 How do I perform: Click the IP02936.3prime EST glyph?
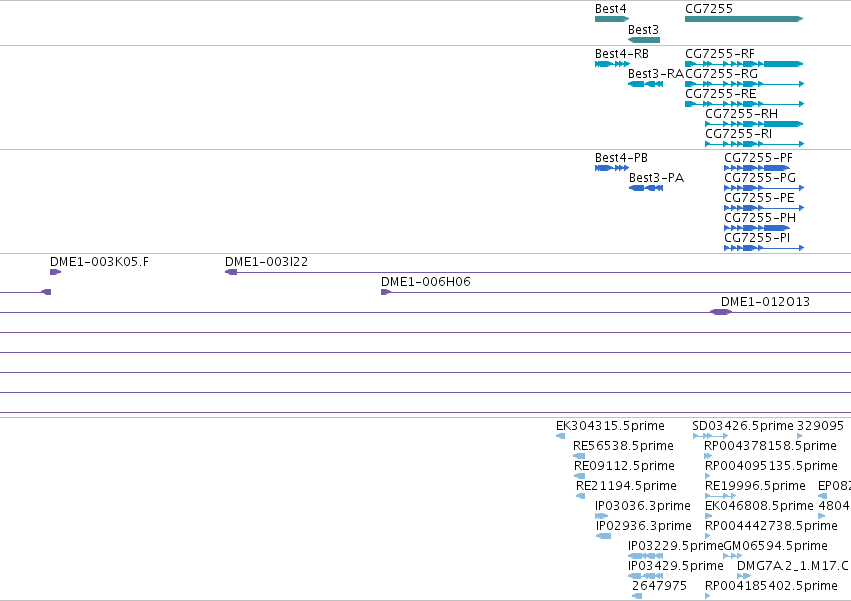604,536
